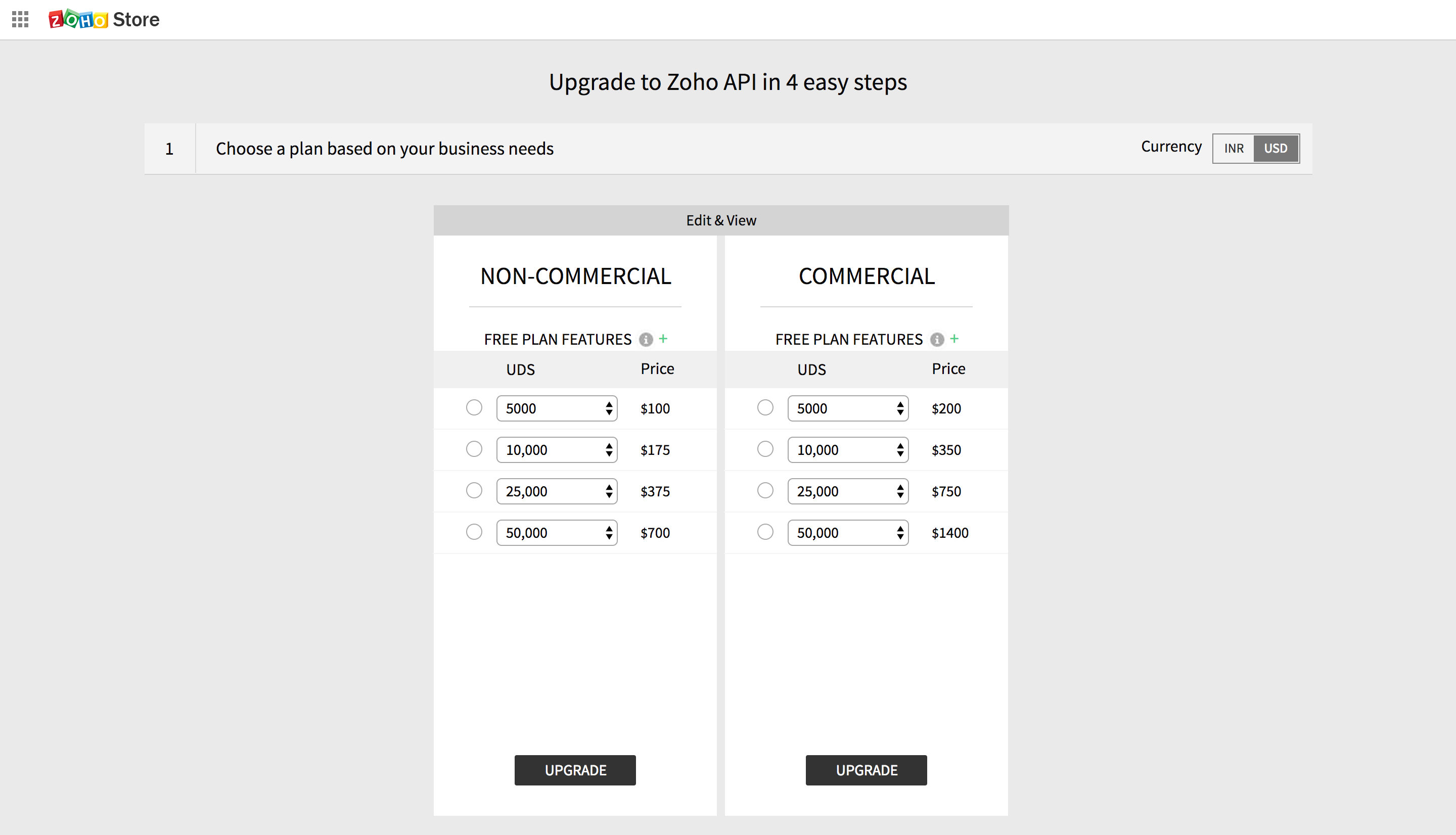Open Commercial 25,000 UDS dropdown
1456x835 pixels.
coord(848,491)
